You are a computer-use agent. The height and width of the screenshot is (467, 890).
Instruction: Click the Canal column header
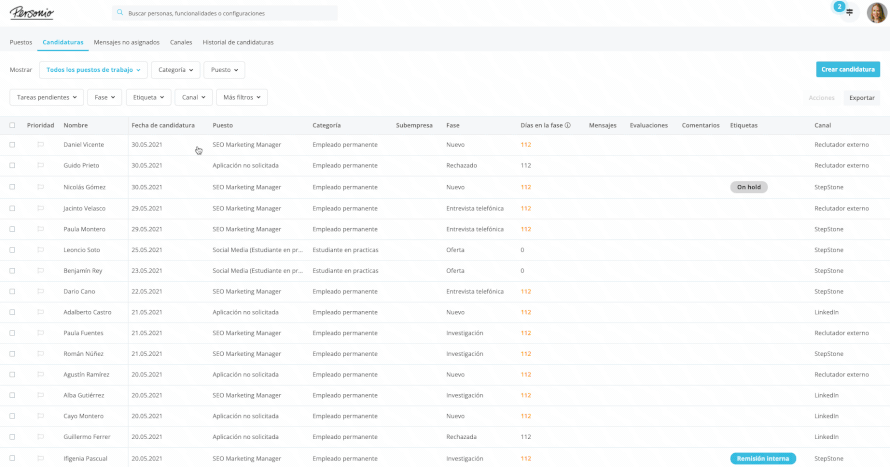pyautogui.click(x=822, y=125)
